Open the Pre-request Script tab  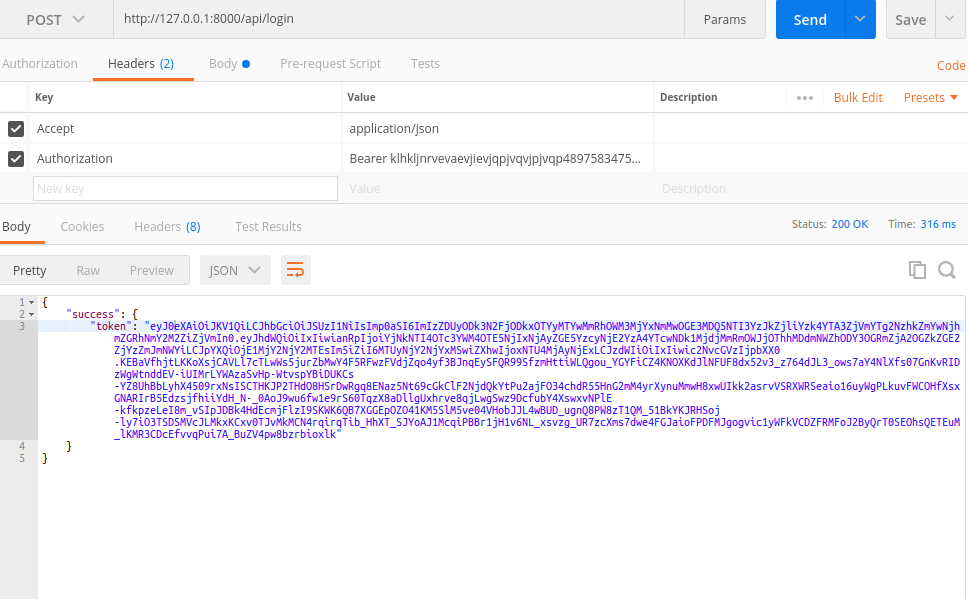point(330,63)
